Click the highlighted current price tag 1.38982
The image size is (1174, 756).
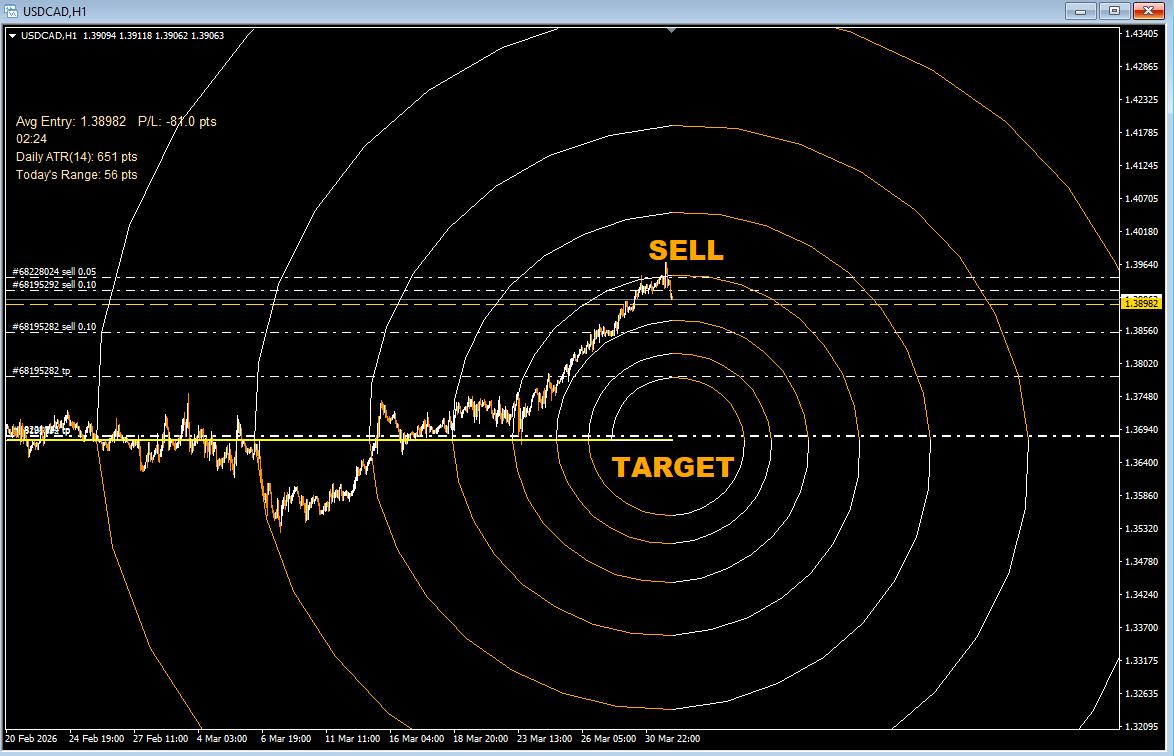pos(1141,302)
